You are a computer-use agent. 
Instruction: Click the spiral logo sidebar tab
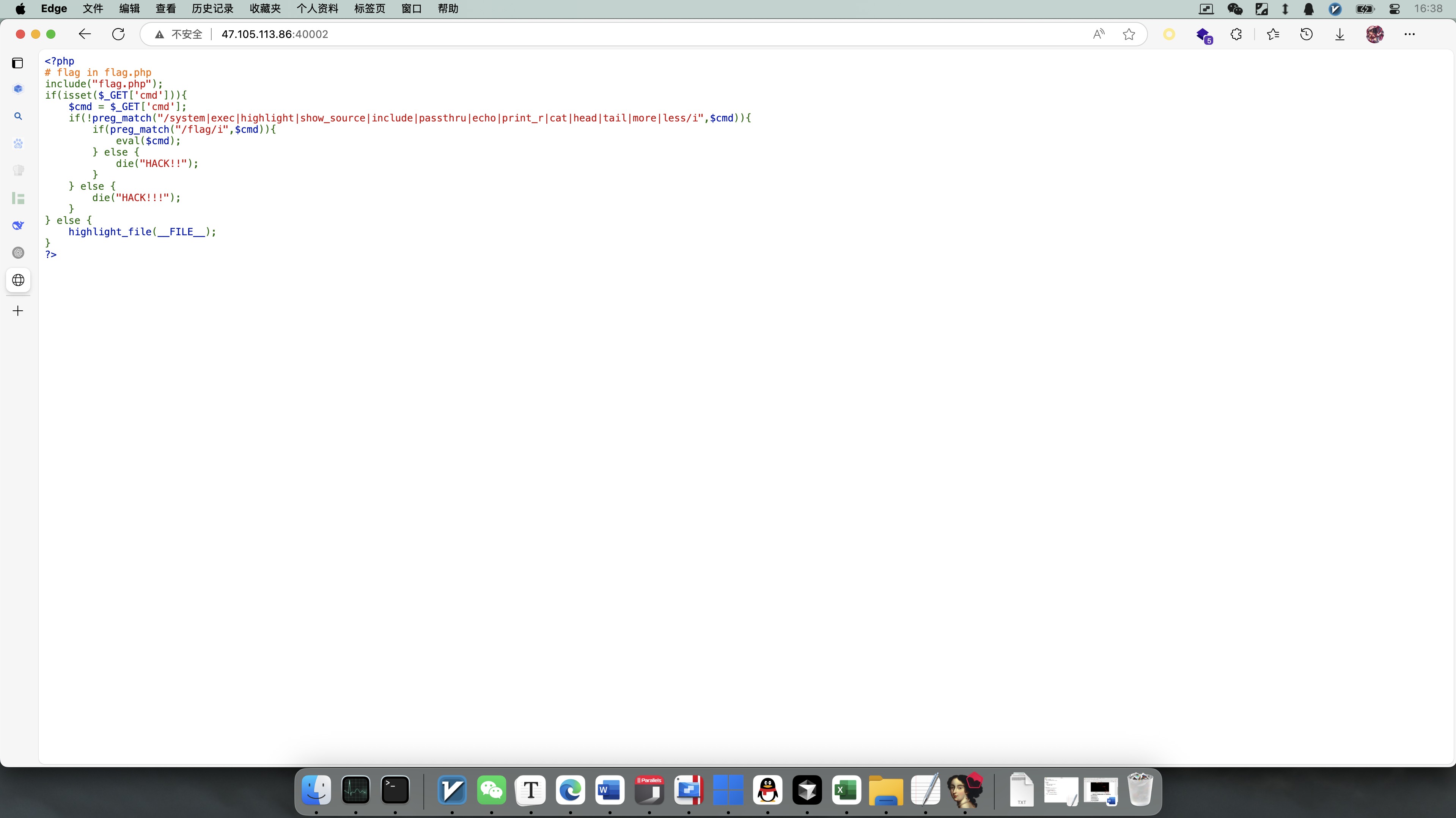pos(18,253)
